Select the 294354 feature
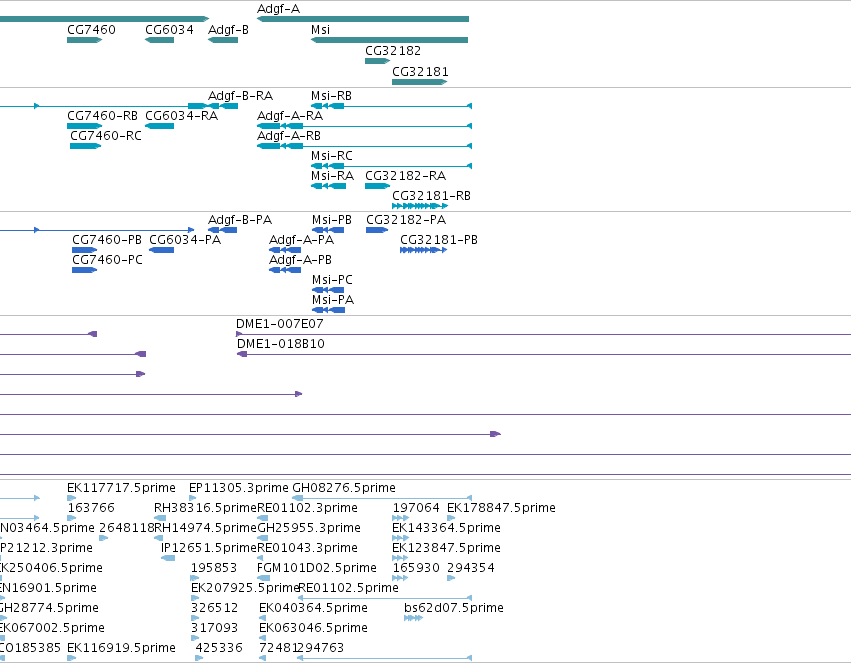Screen dimensions: 851x663 (x=451, y=578)
